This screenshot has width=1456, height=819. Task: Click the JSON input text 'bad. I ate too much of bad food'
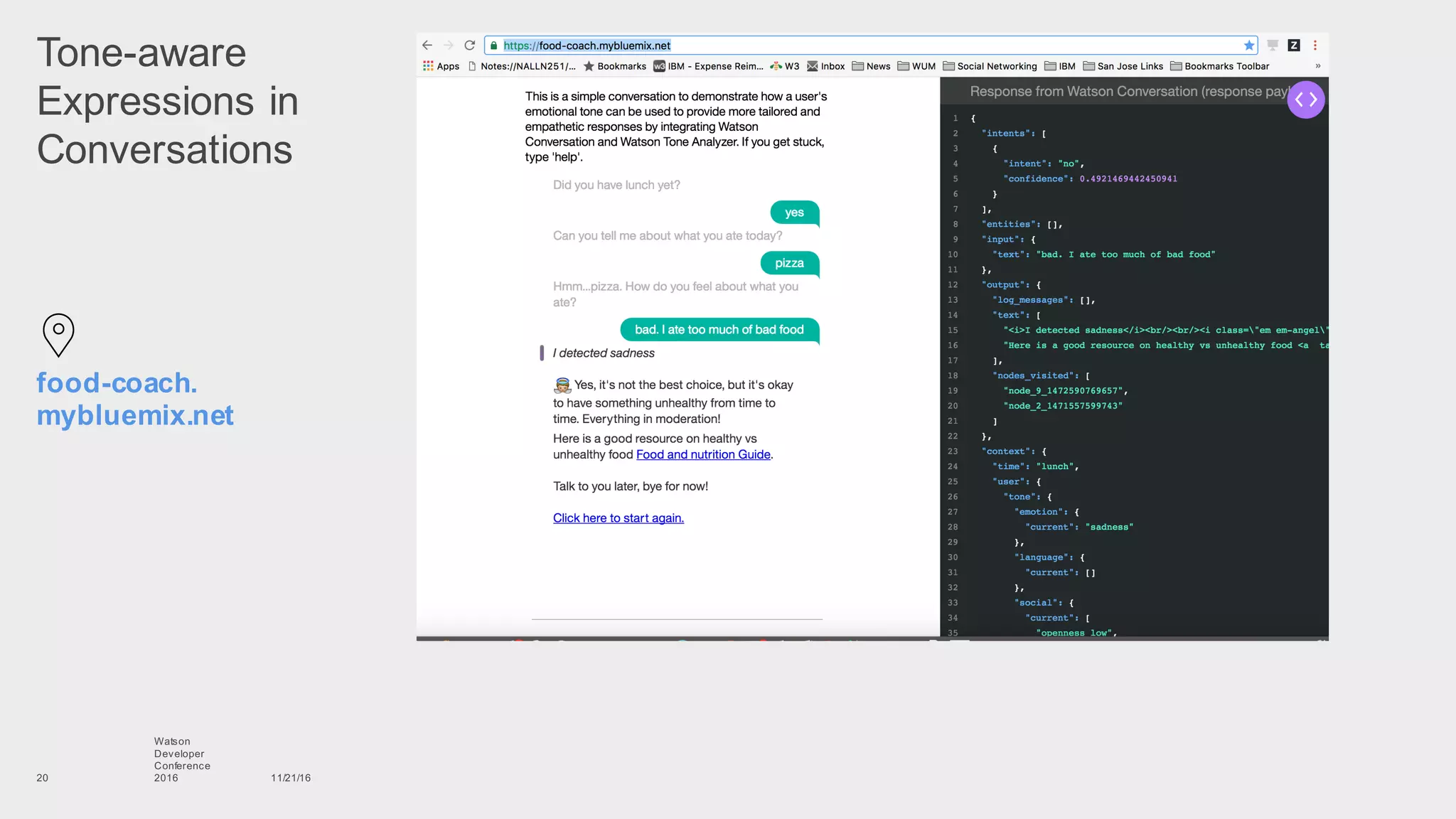pos(1125,255)
